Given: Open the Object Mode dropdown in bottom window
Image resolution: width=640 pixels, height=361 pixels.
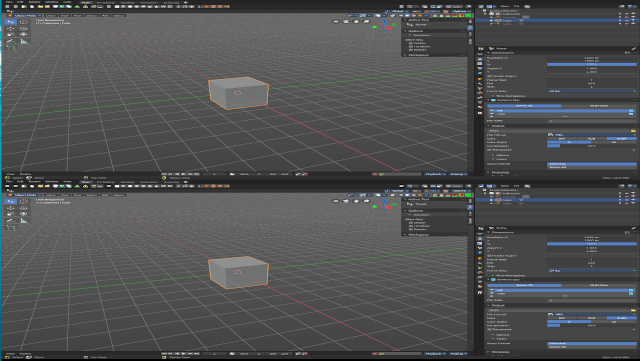Looking at the screenshot, I should point(25,195).
